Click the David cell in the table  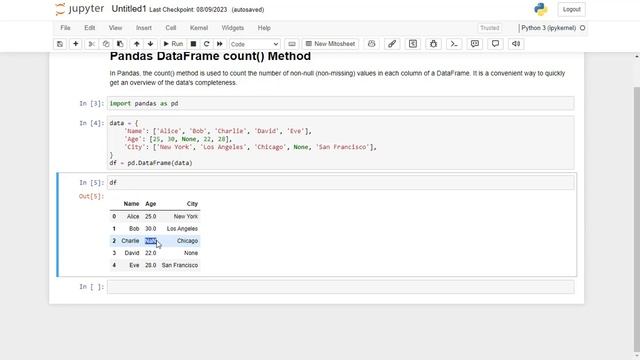[132, 253]
